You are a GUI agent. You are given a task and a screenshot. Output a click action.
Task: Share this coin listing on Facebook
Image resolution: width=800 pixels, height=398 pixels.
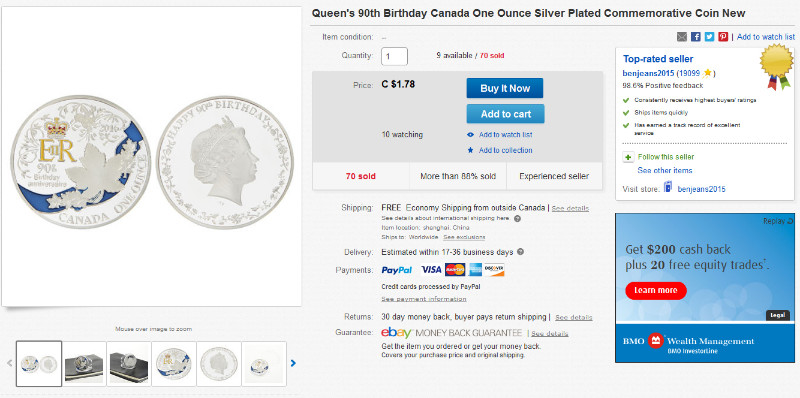pyautogui.click(x=696, y=37)
